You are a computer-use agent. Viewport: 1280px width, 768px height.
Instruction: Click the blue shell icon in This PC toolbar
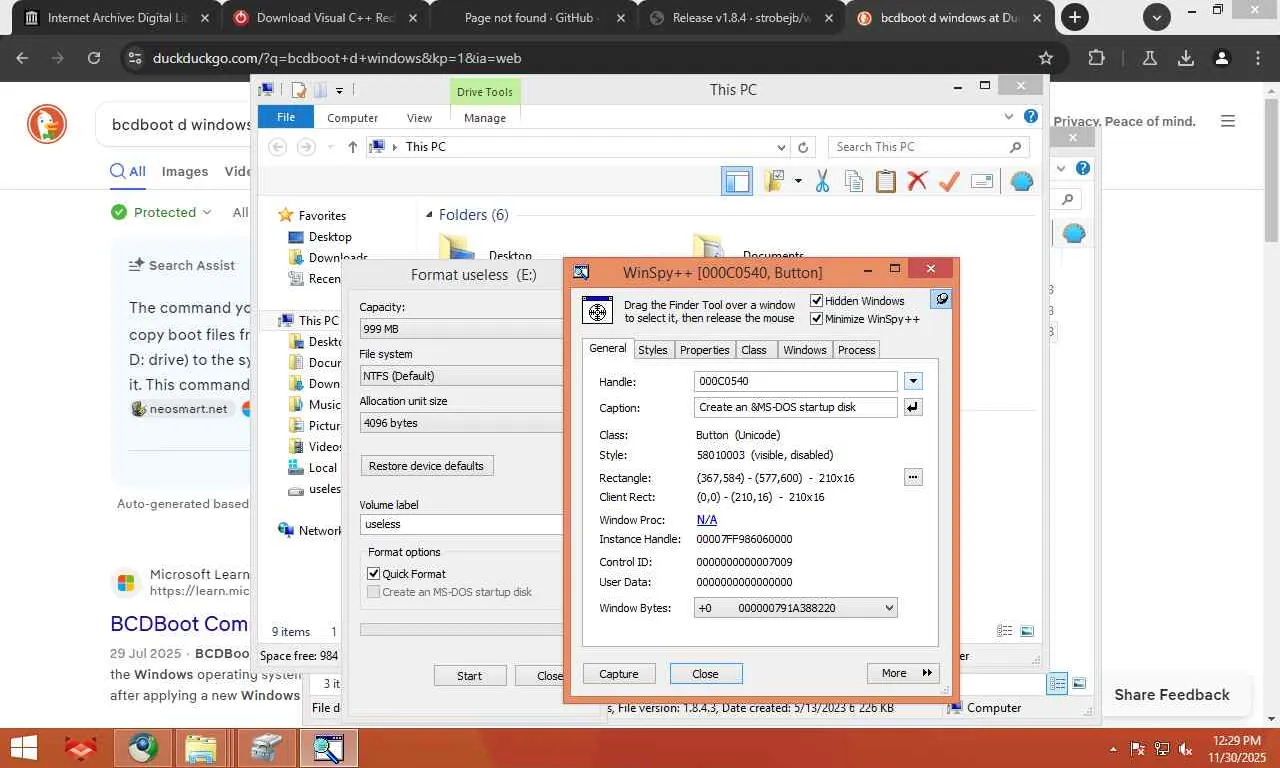[x=1021, y=181]
